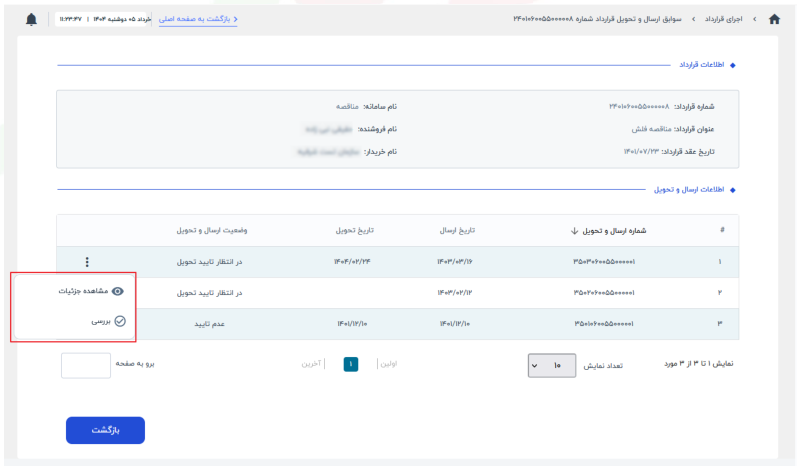Open the 'اجرای قرارداد' breadcrumb
Image resolution: width=801 pixels, height=470 pixels.
click(x=723, y=19)
